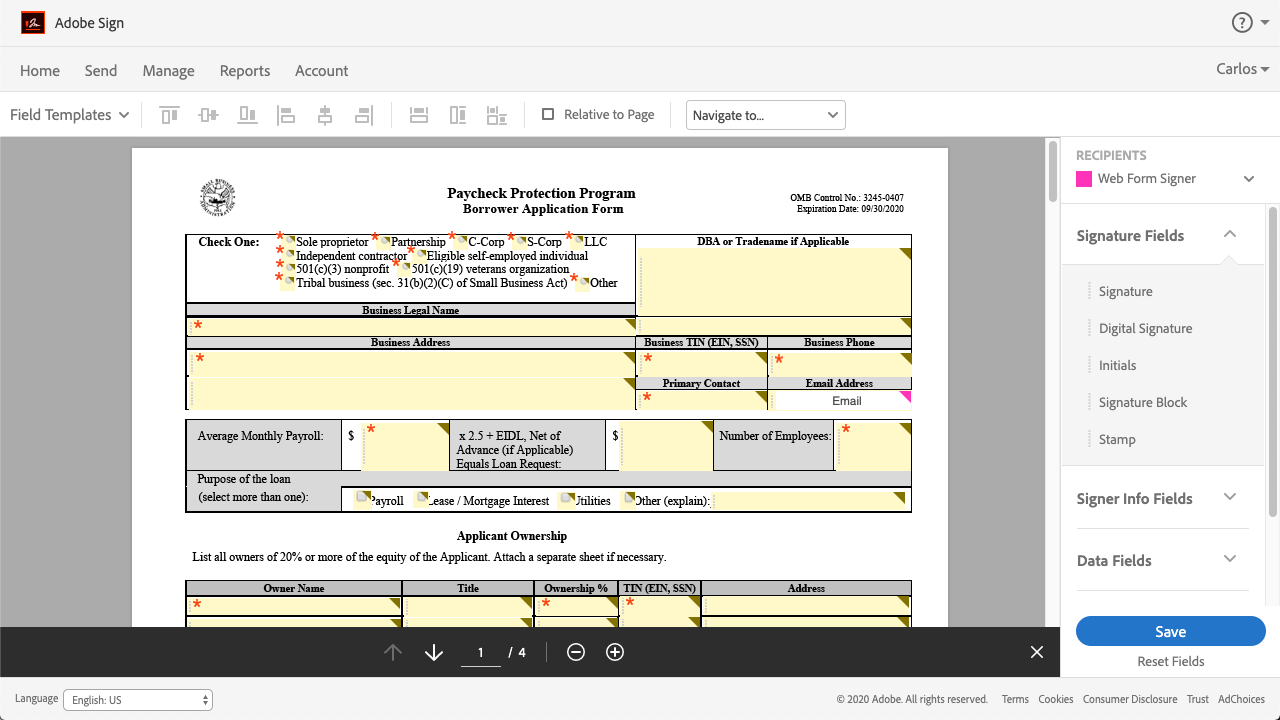Click the match width icon
This screenshot has width=1280, height=720.
point(419,115)
